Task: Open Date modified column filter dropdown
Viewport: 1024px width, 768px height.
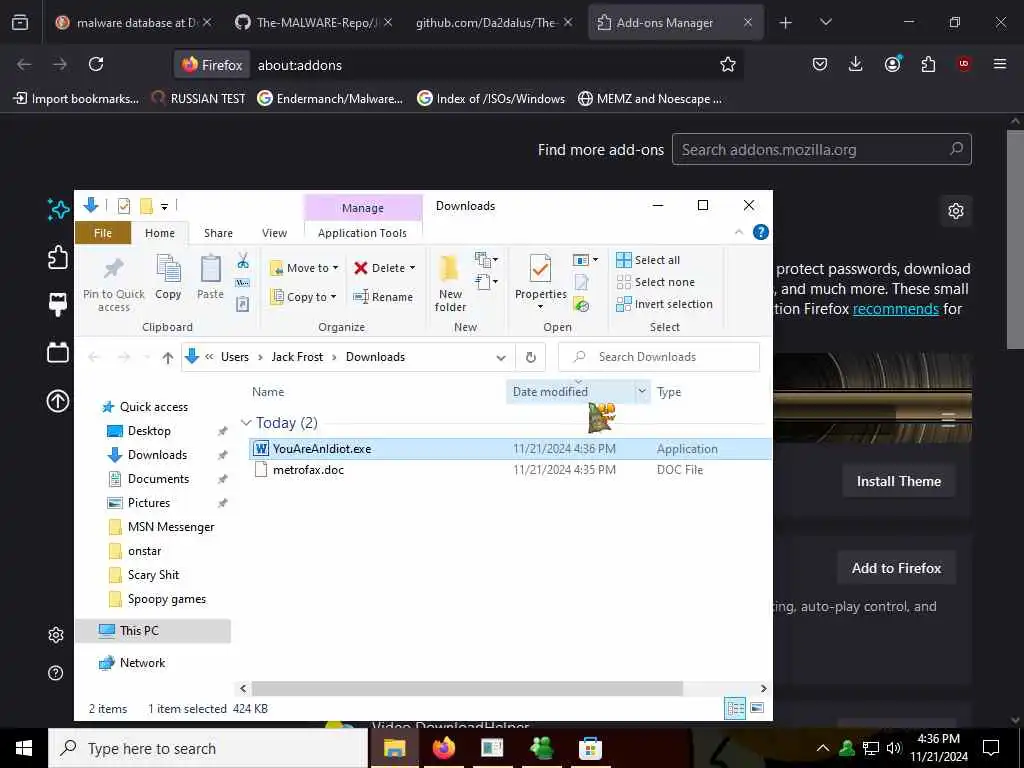Action: click(x=642, y=392)
